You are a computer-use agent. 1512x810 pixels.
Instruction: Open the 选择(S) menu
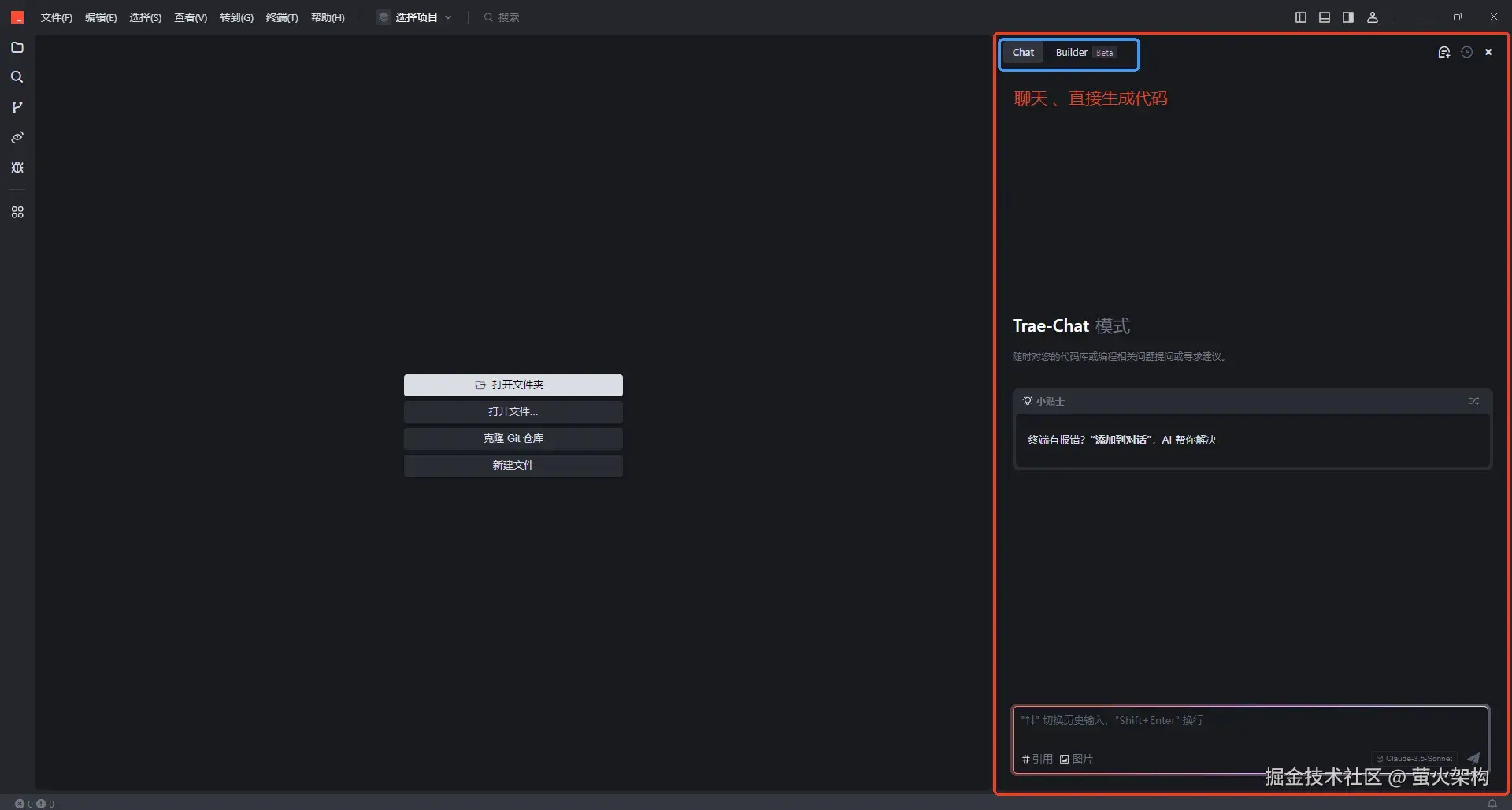[x=146, y=17]
